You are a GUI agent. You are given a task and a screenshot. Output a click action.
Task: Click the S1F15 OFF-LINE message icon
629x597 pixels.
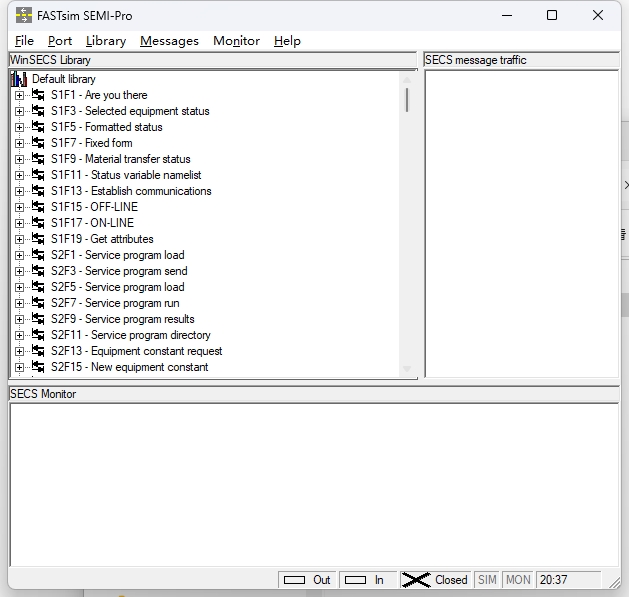point(38,207)
